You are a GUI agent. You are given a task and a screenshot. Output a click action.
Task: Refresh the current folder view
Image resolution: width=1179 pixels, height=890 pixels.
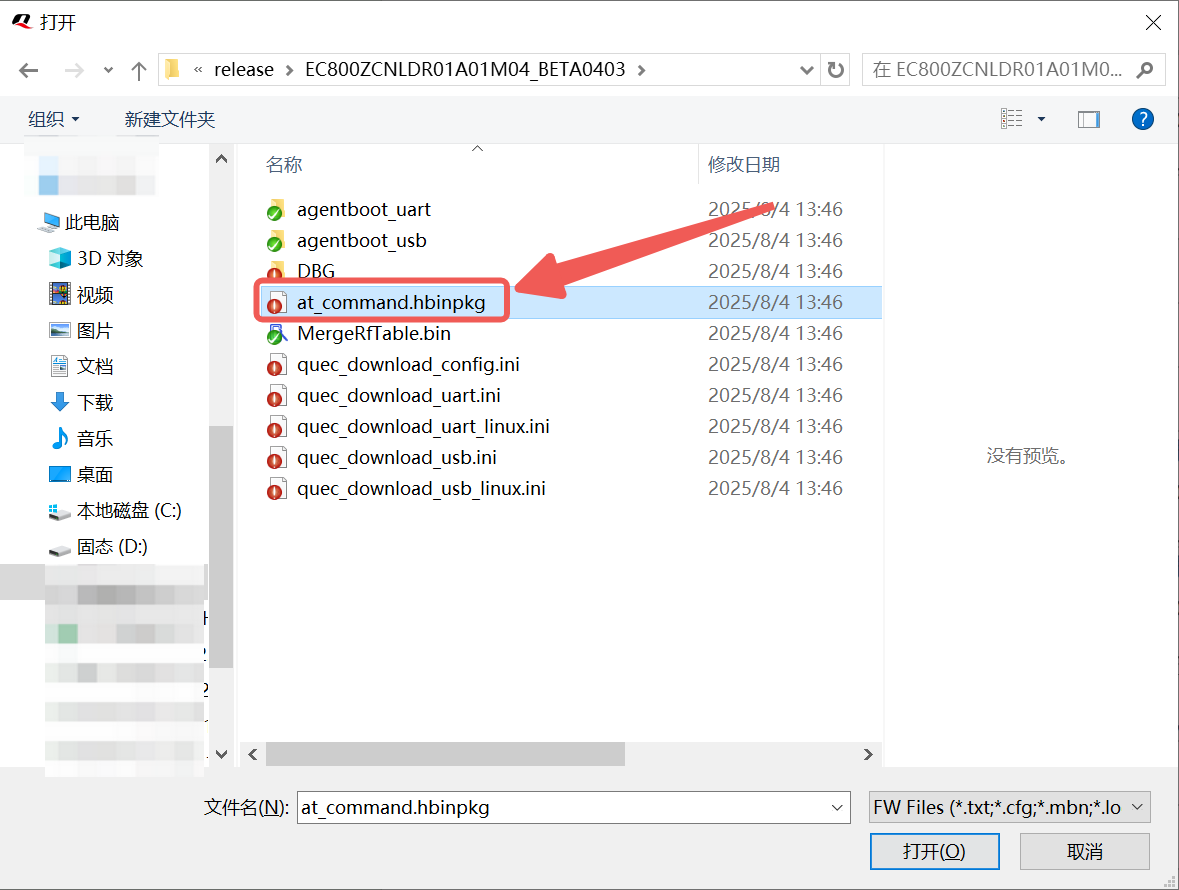[x=835, y=70]
